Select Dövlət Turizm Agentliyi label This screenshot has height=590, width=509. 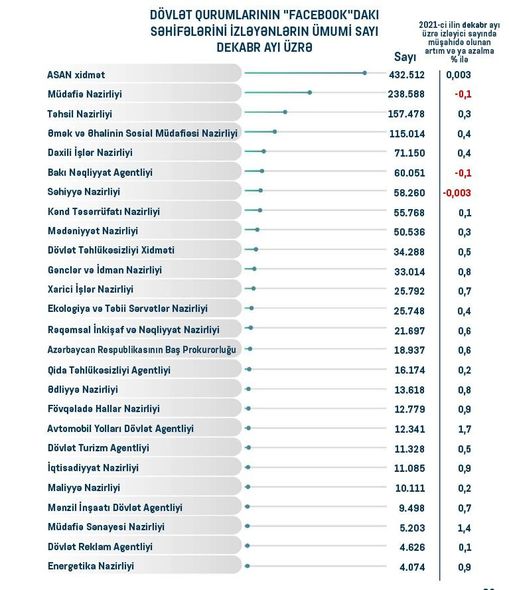tap(98, 448)
